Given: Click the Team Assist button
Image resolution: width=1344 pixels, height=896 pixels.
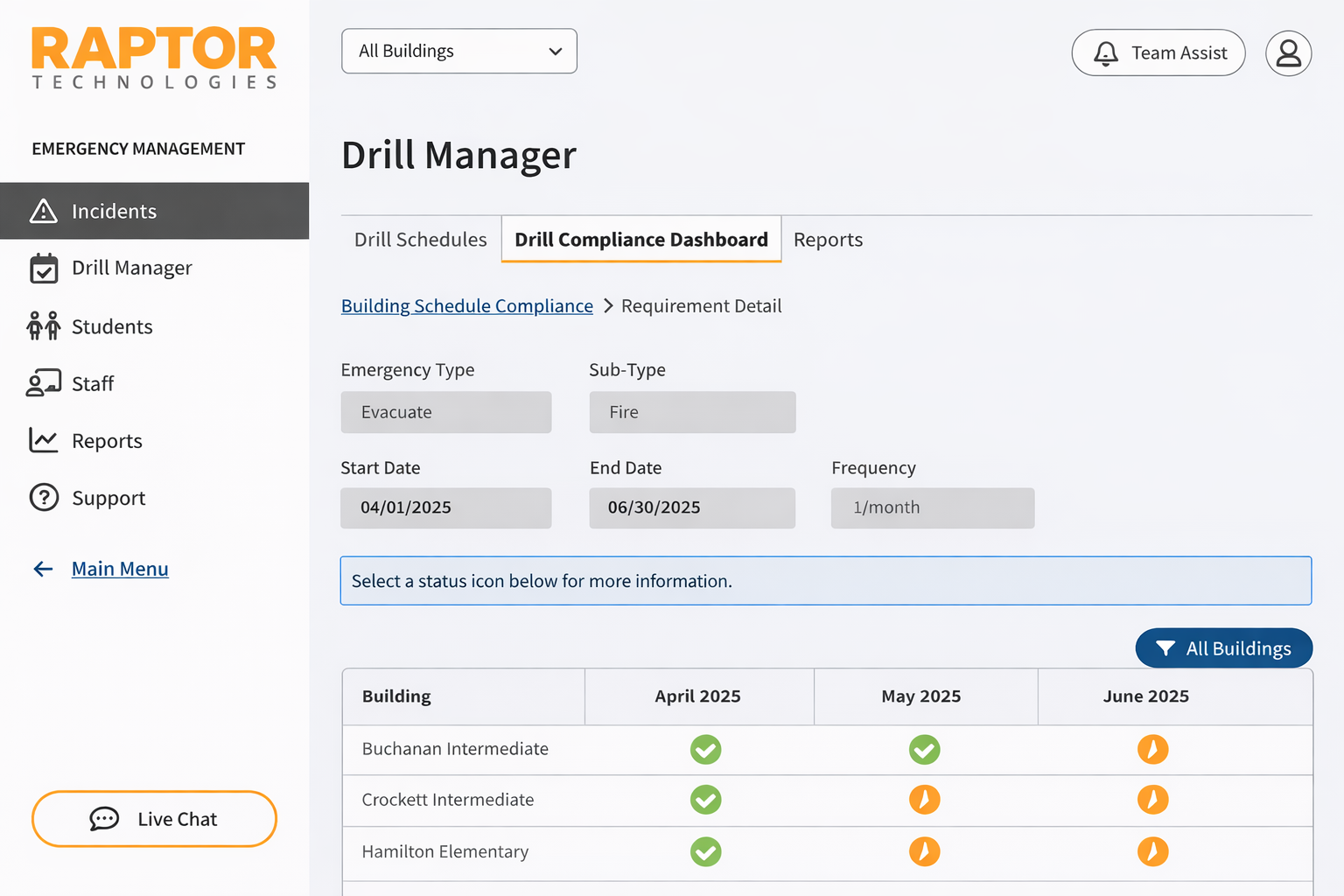Looking at the screenshot, I should point(1158,53).
